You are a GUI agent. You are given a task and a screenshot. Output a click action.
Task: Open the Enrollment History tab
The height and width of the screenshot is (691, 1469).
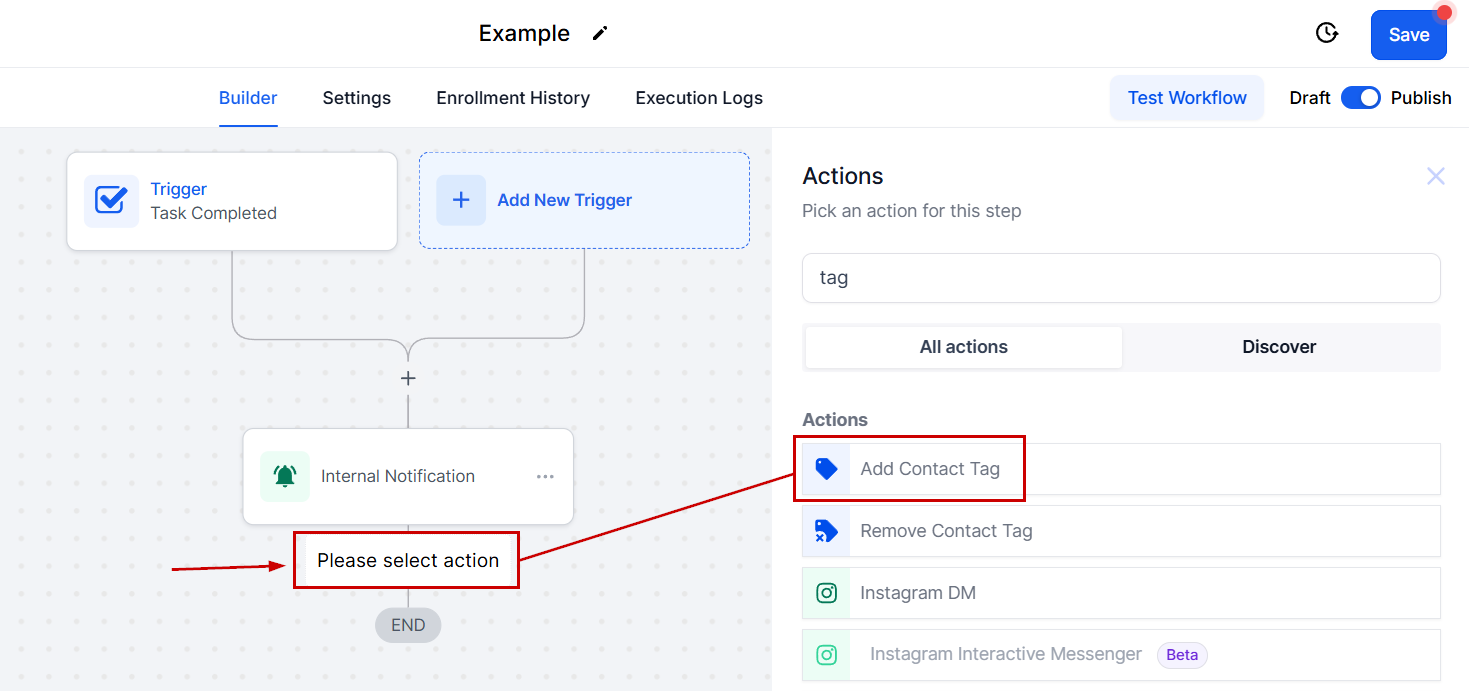coord(513,98)
